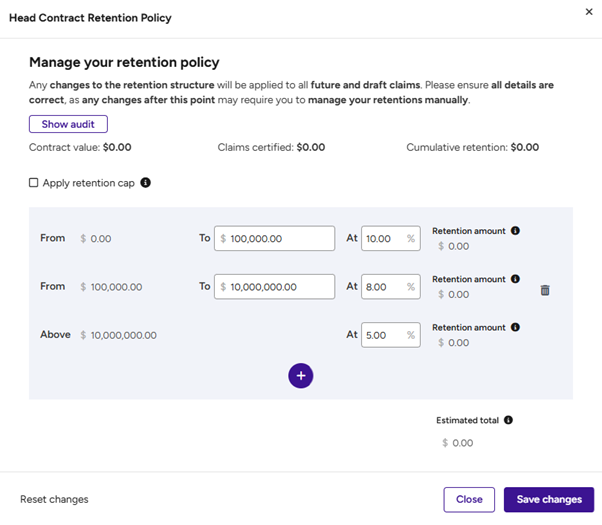This screenshot has width=602, height=525.
Task: Click the Estimated total info icon
Action: 508,421
